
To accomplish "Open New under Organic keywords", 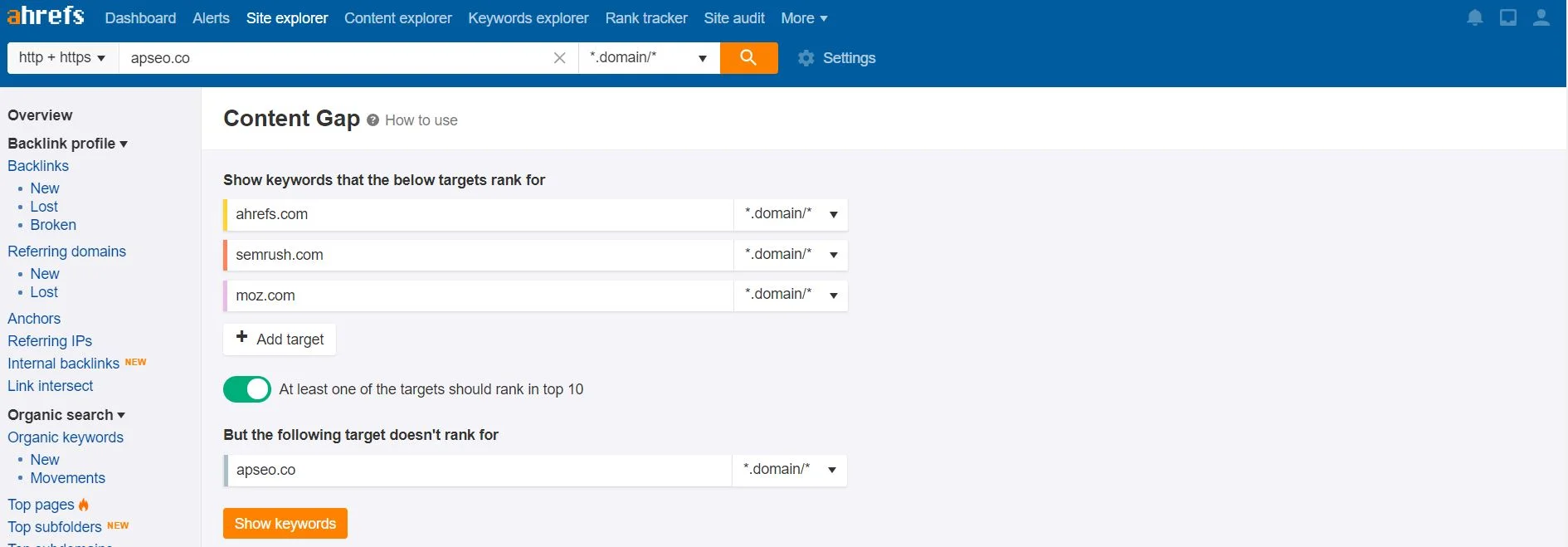I will click(45, 460).
